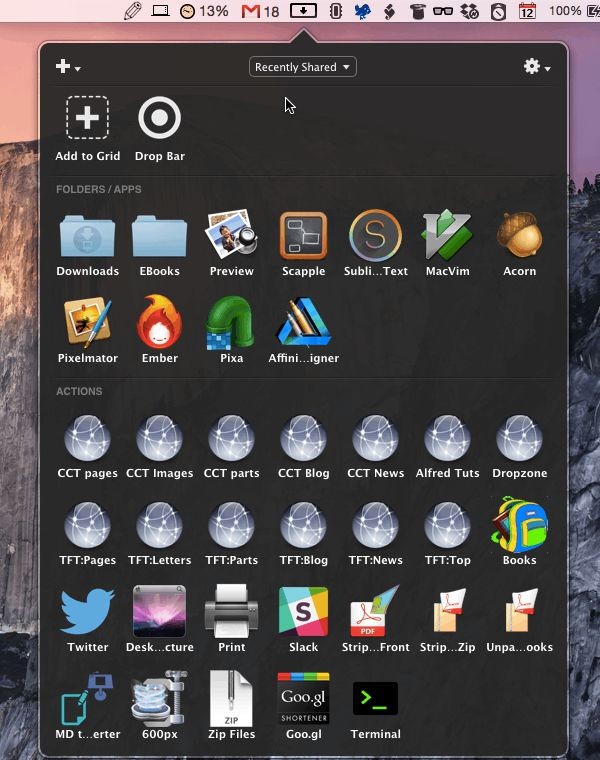The image size is (600, 760).
Task: Select the CCT Images action
Action: (x=159, y=438)
